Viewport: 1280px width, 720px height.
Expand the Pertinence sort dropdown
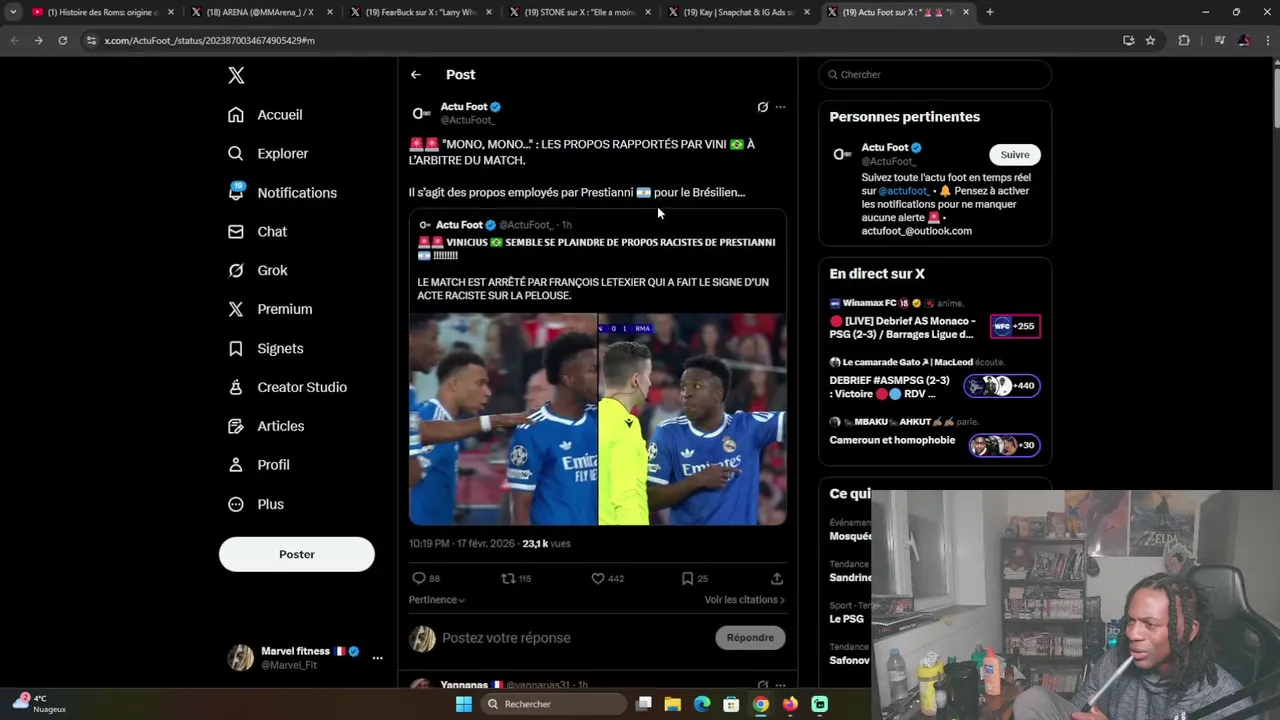click(437, 600)
